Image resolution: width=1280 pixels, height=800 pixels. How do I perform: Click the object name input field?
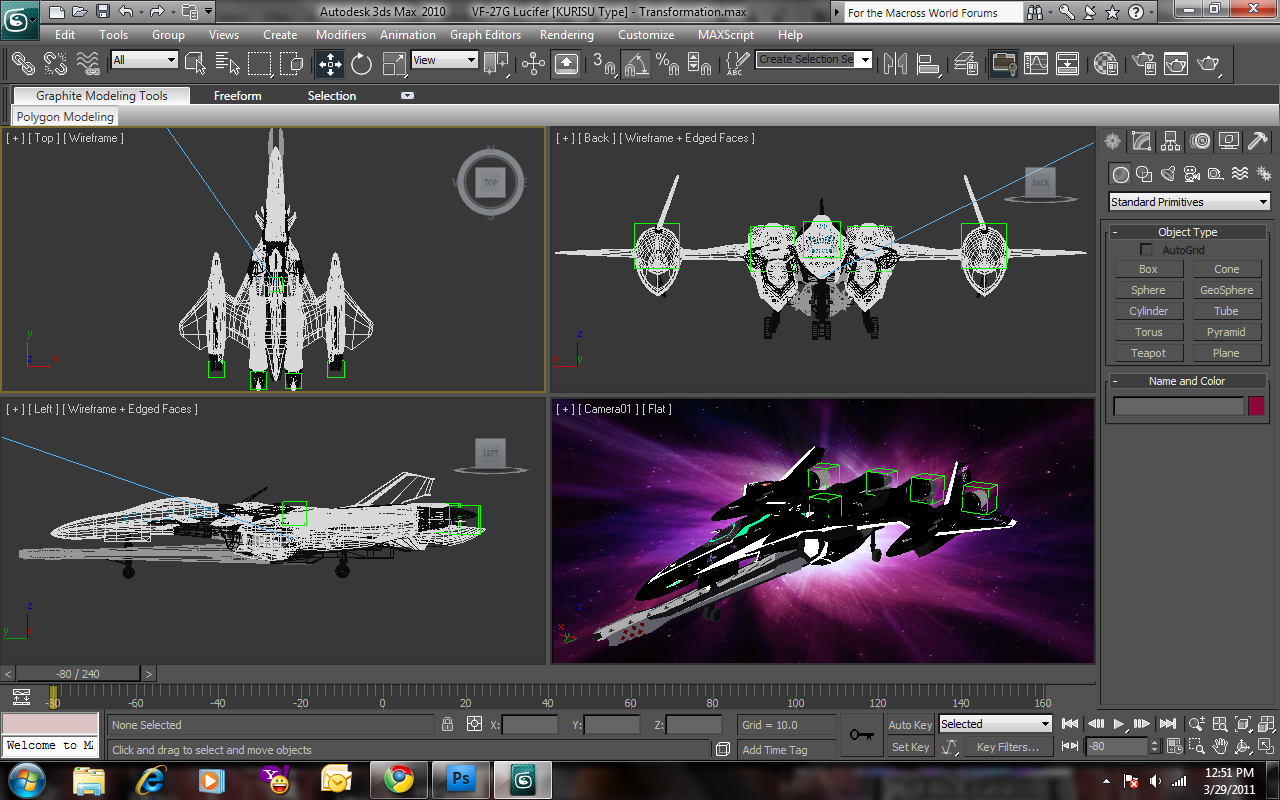1179,406
